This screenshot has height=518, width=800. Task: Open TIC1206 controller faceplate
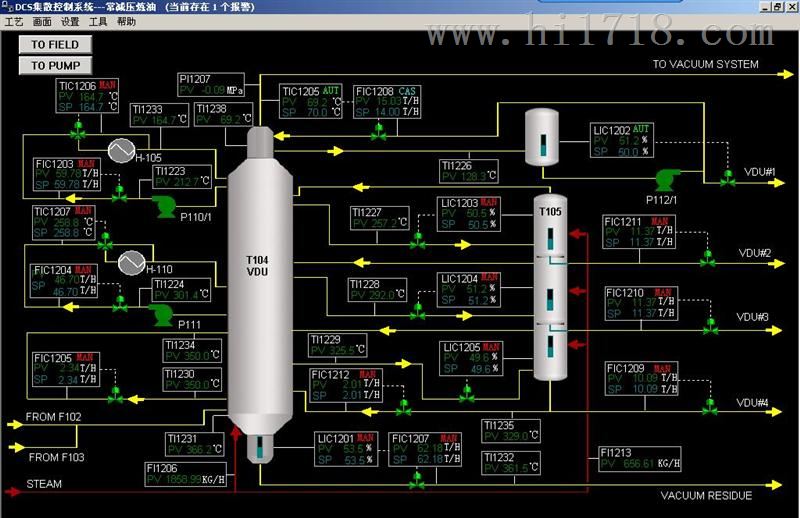[87, 96]
